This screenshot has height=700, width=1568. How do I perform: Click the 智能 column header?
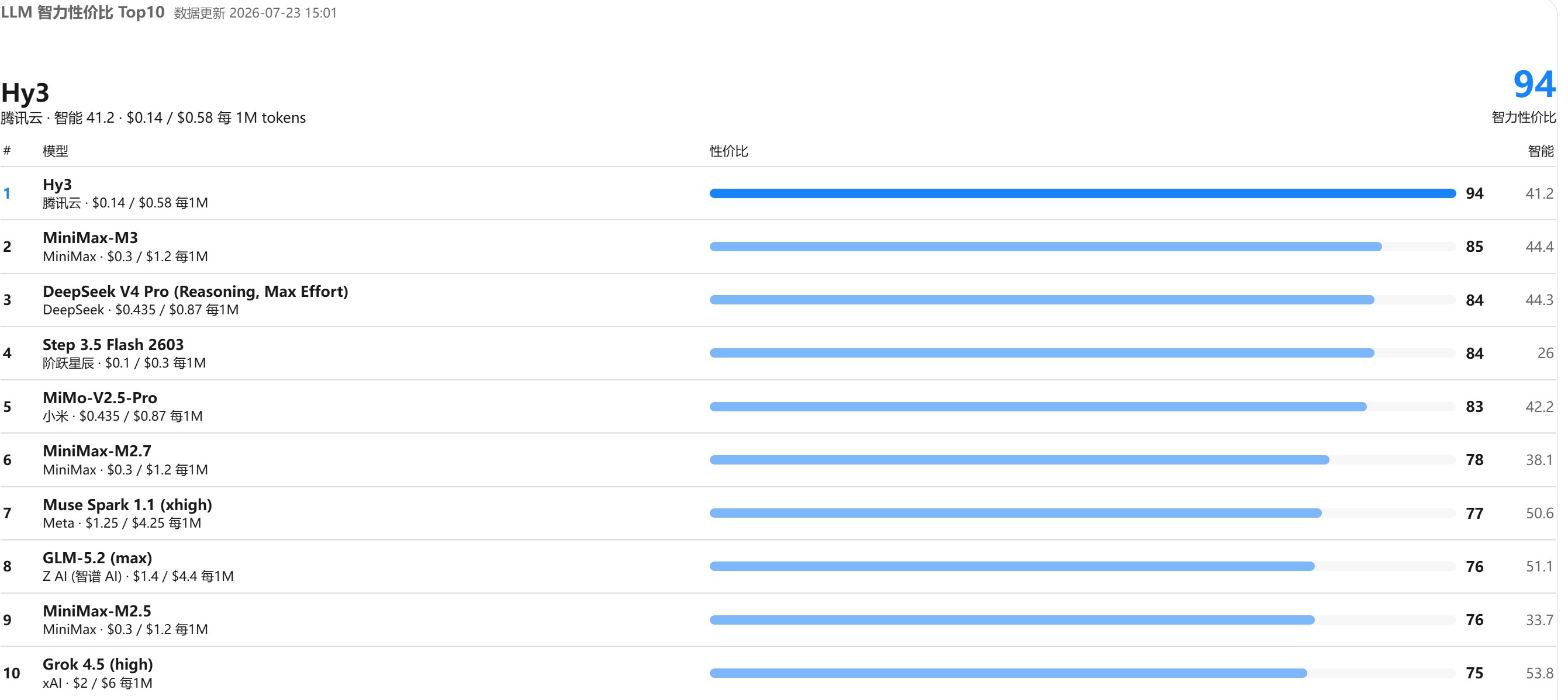click(x=1541, y=151)
